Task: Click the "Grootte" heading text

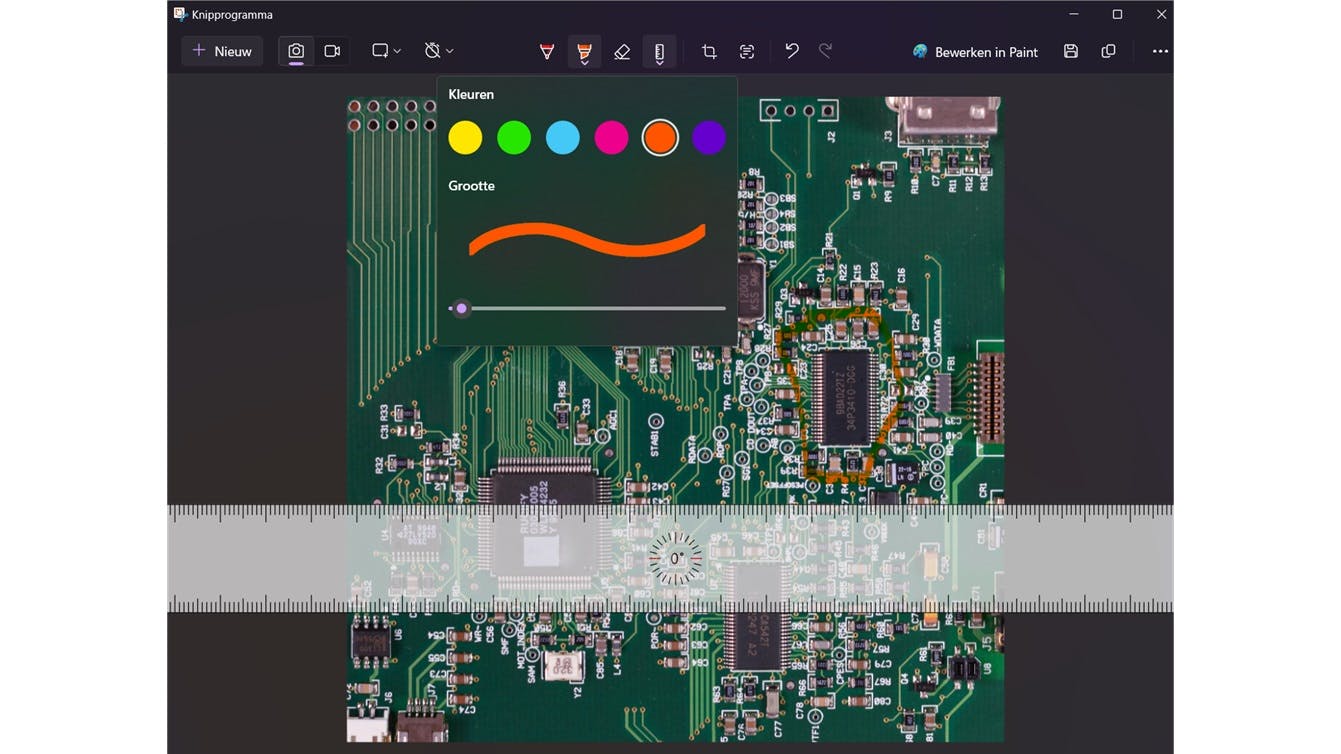Action: point(471,185)
